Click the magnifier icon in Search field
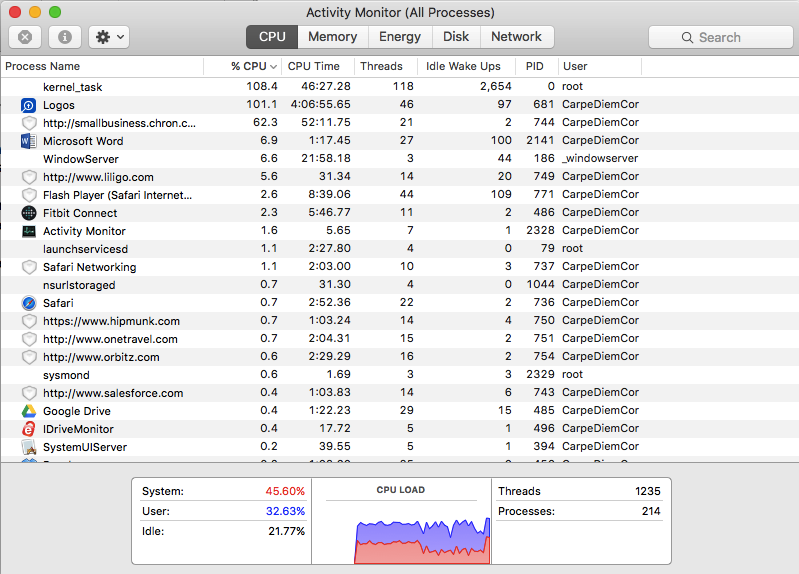 [x=687, y=38]
